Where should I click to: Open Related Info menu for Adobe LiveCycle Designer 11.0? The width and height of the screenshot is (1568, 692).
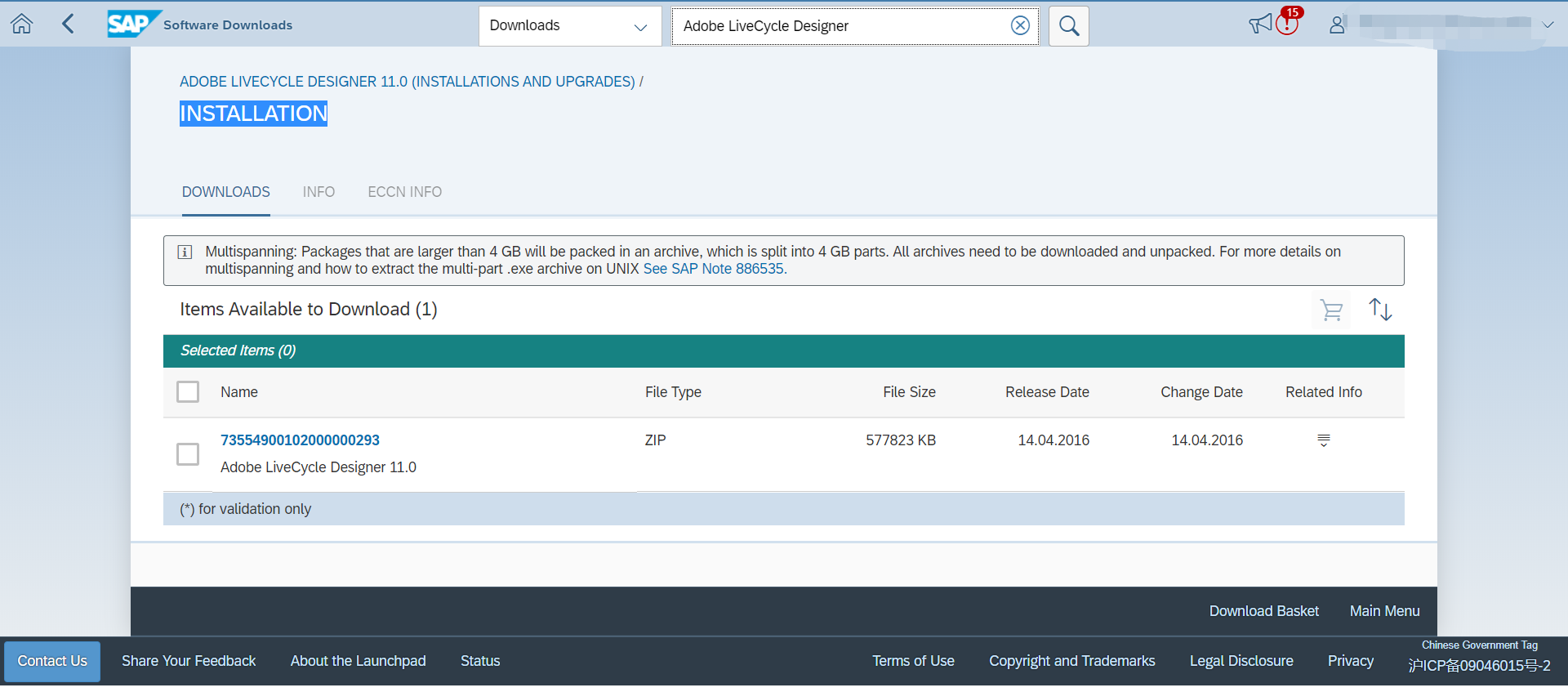click(x=1324, y=440)
